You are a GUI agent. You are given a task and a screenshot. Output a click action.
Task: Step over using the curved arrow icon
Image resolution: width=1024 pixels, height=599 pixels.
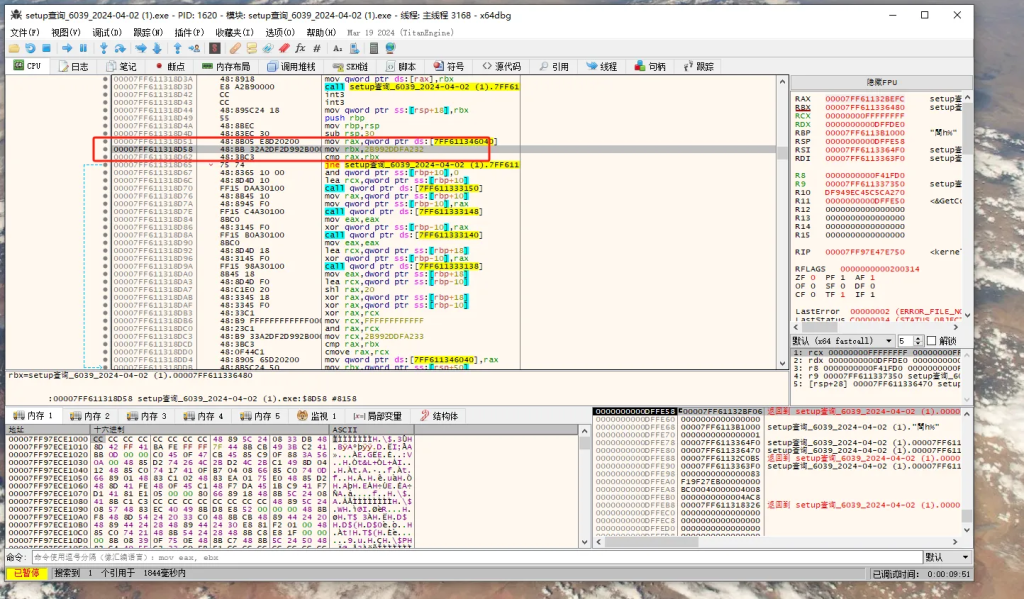tap(119, 47)
